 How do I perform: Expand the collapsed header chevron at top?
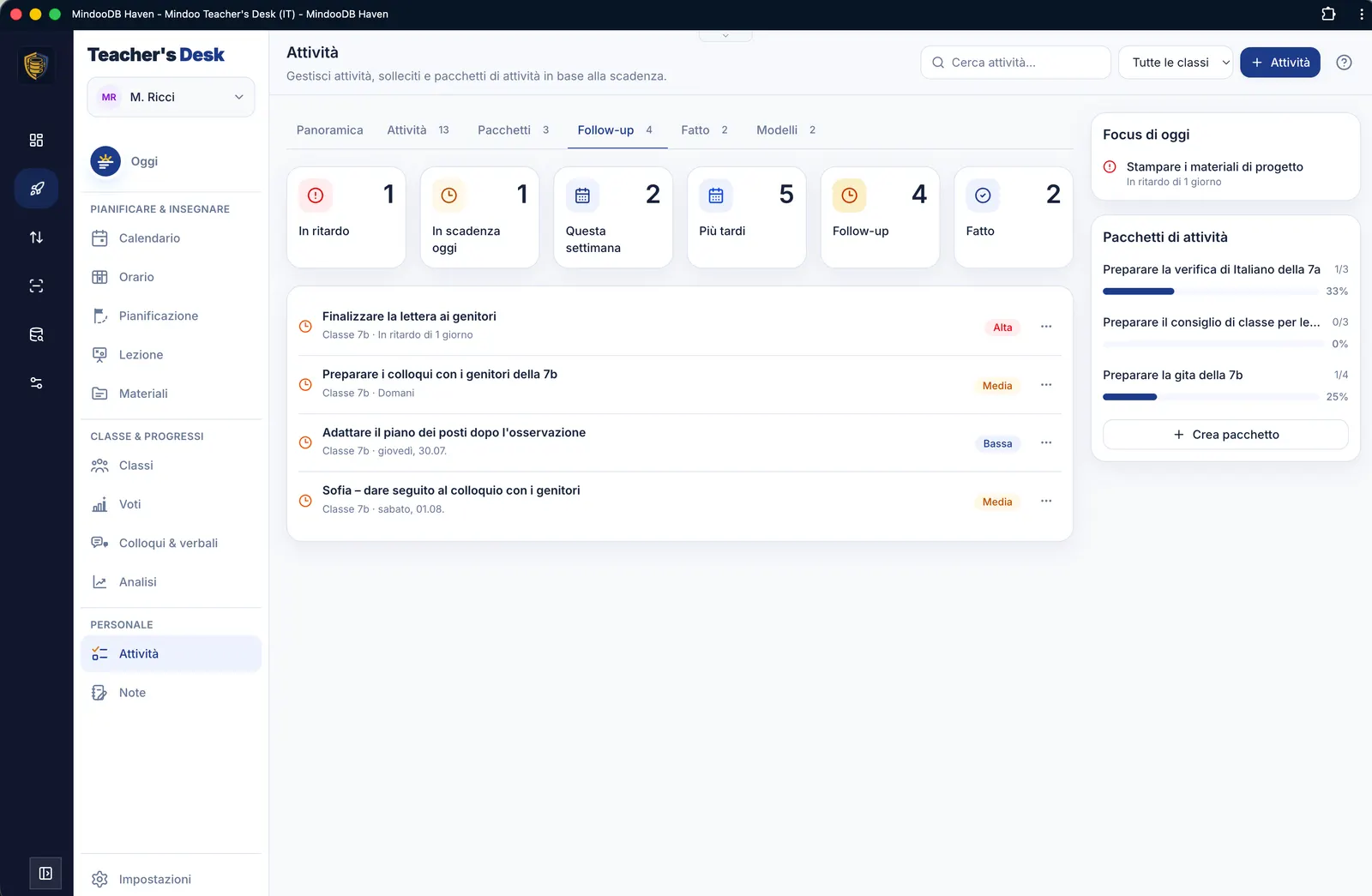[725, 36]
